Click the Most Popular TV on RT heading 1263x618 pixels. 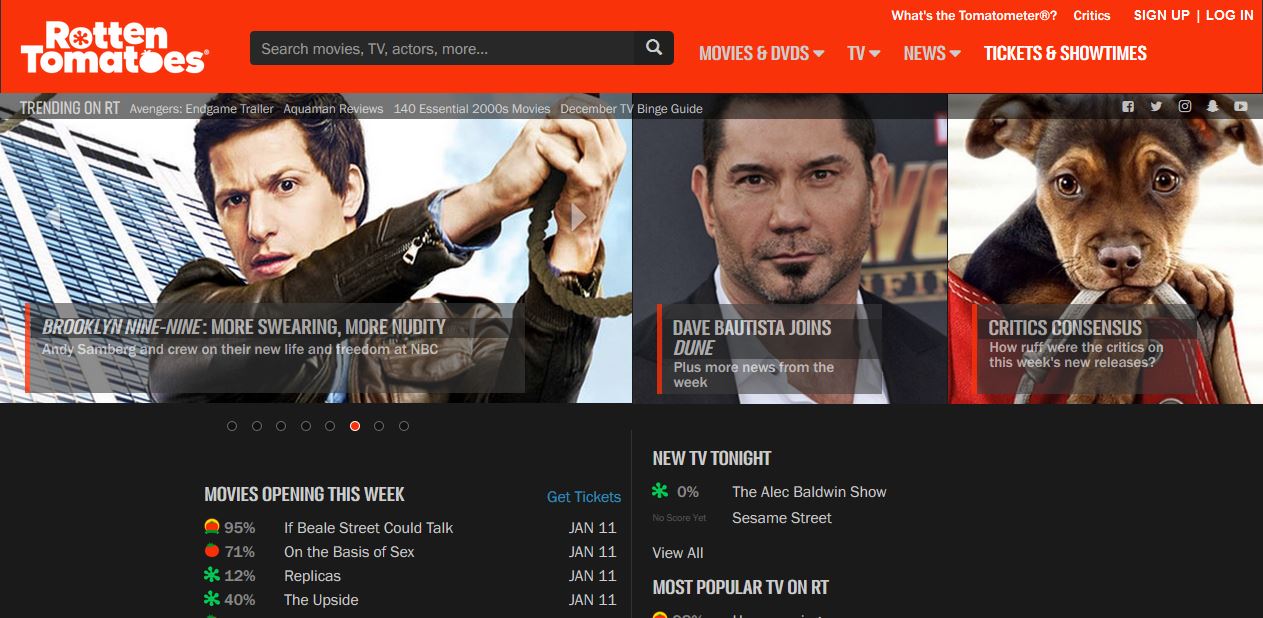pyautogui.click(x=740, y=587)
